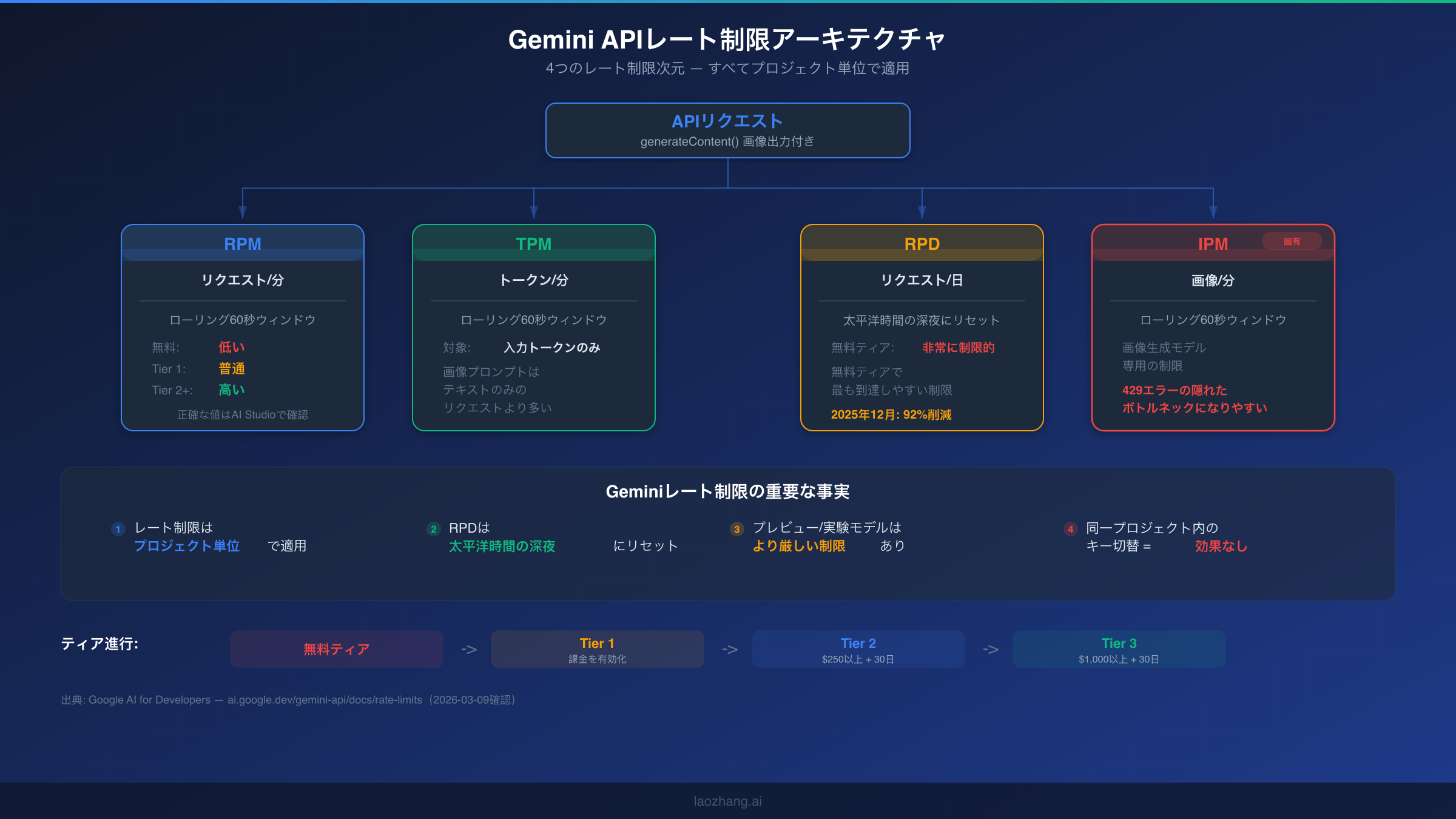Enable the 無料ティア tier option
Viewport: 1456px width, 819px height.
335,649
